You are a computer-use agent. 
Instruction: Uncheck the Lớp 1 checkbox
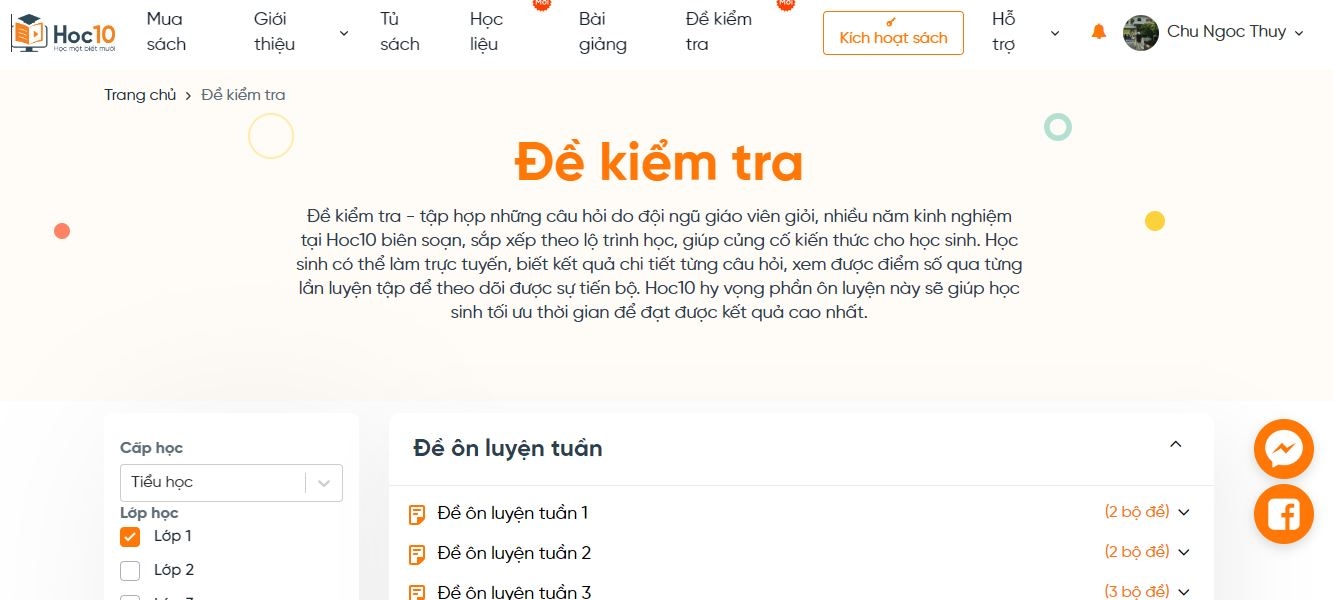point(130,537)
